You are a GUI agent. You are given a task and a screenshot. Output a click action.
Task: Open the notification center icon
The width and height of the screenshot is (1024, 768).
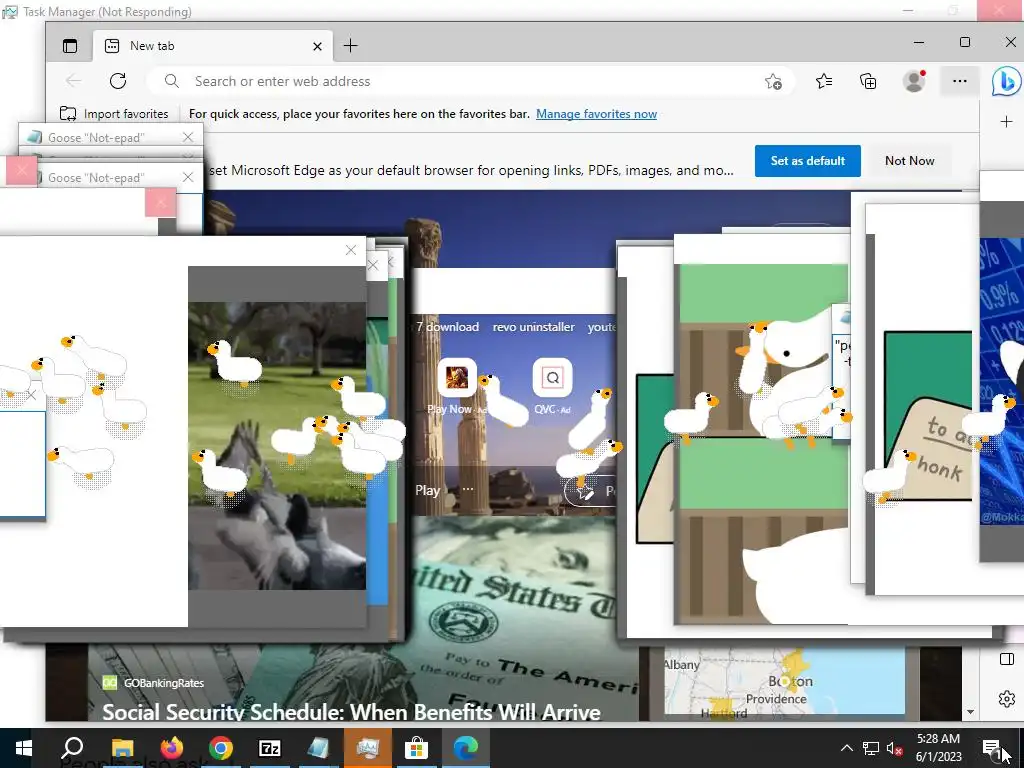pos(991,748)
